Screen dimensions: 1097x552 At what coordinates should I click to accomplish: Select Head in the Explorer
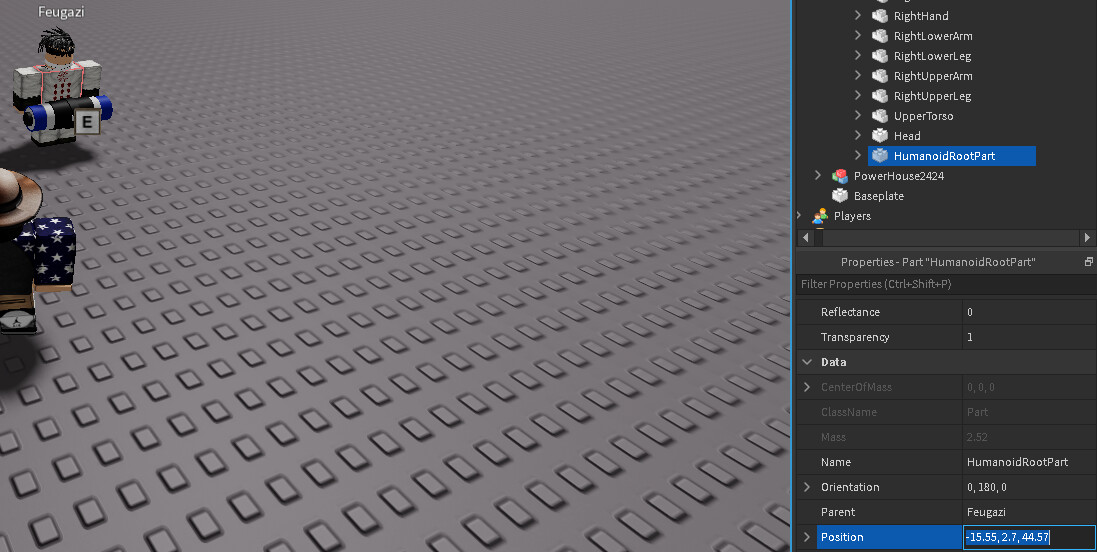click(907, 136)
